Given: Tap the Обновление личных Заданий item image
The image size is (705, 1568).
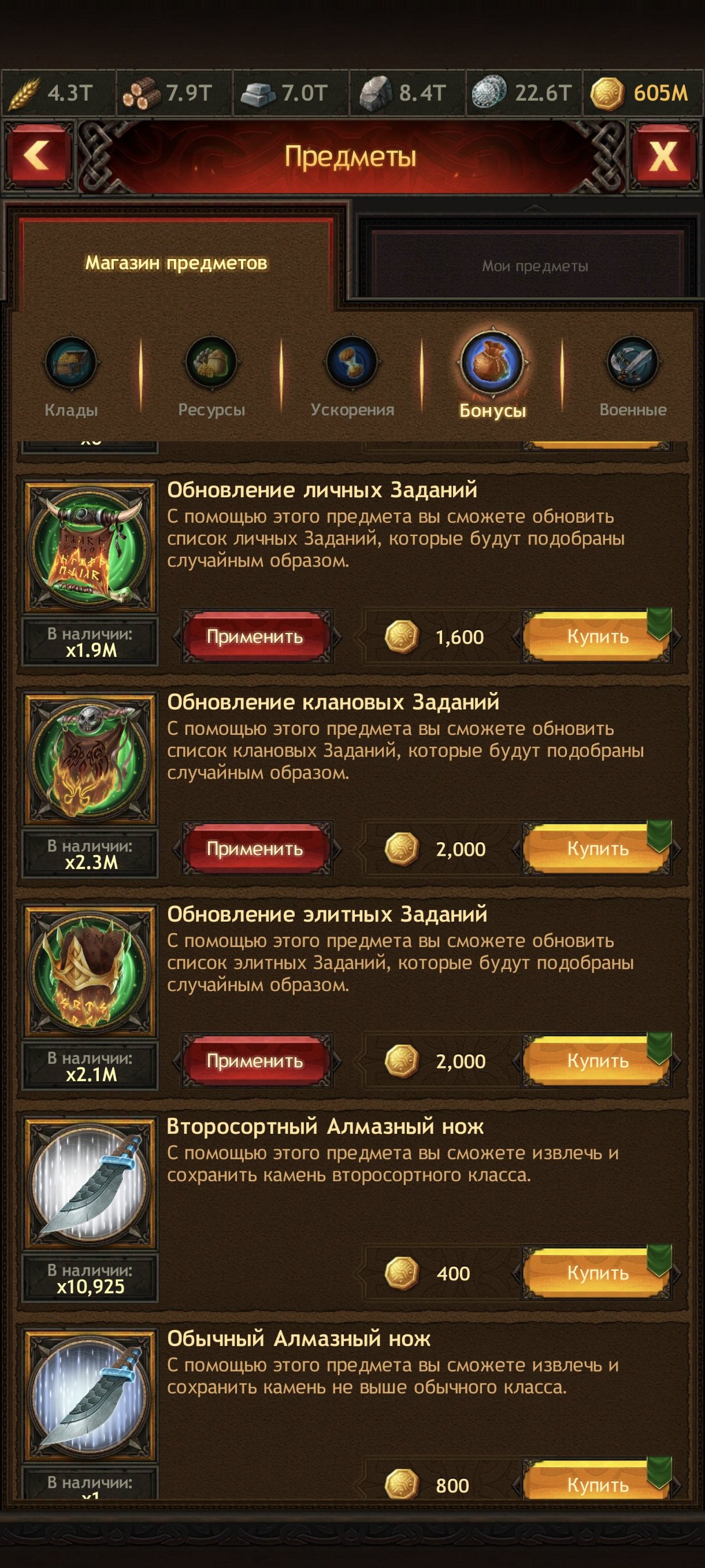Looking at the screenshot, I should pos(90,546).
